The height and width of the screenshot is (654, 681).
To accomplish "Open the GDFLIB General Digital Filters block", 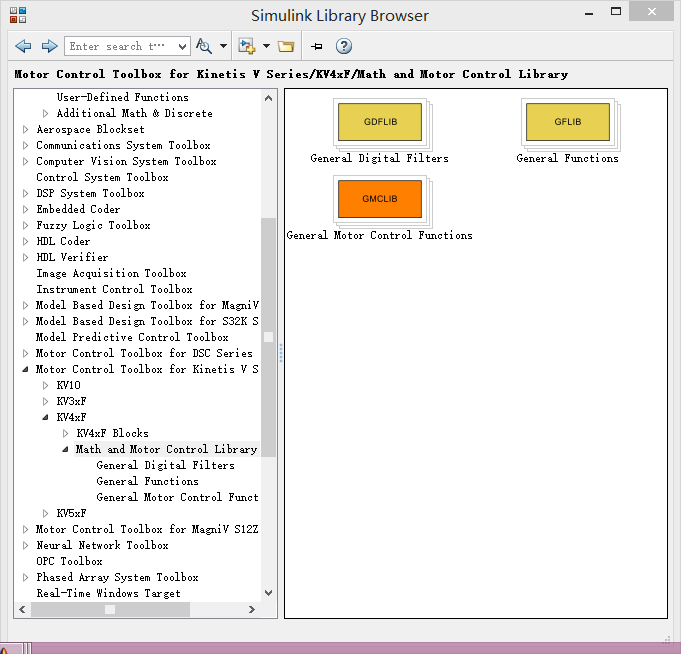I will pyautogui.click(x=380, y=122).
